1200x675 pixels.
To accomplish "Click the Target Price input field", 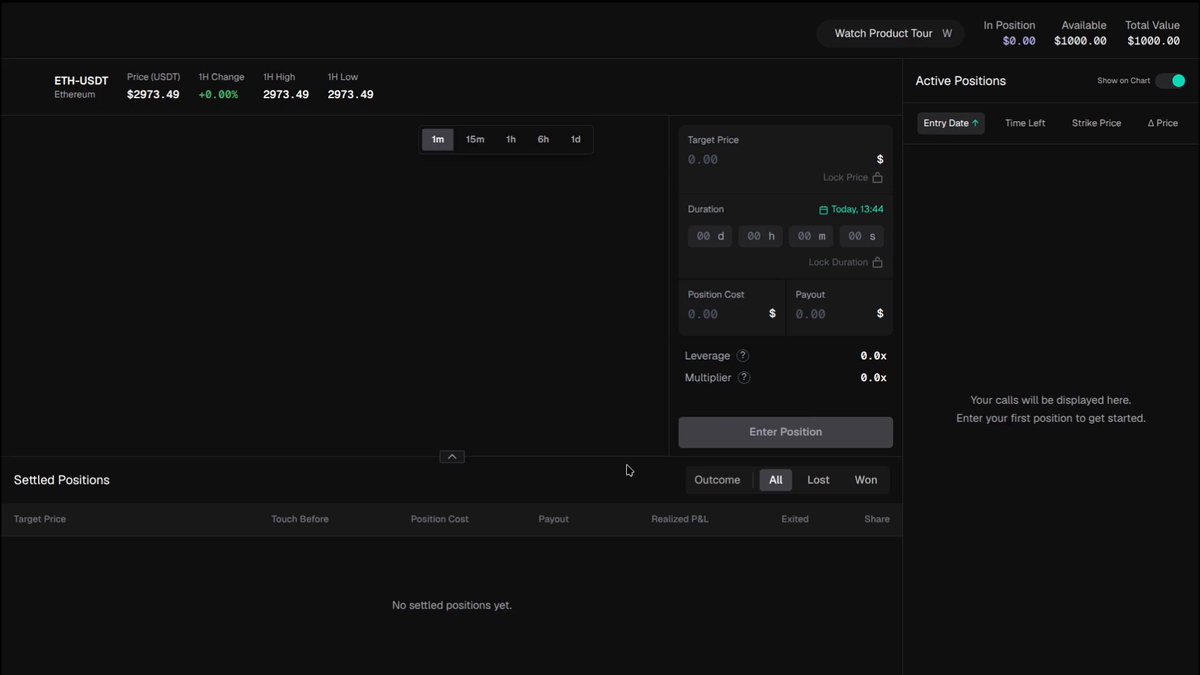I will point(778,159).
